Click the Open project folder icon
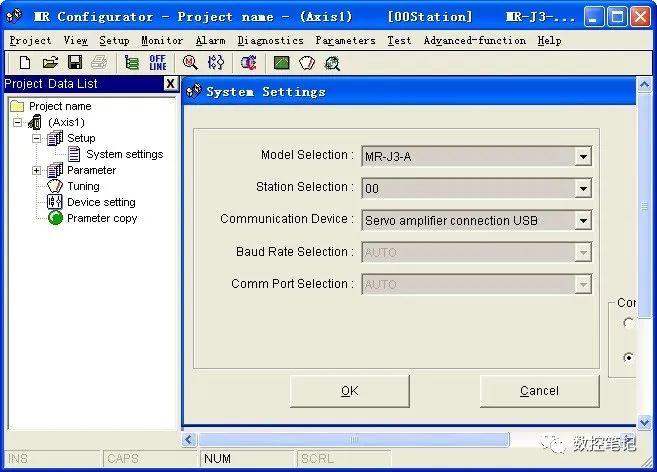 [x=50, y=63]
